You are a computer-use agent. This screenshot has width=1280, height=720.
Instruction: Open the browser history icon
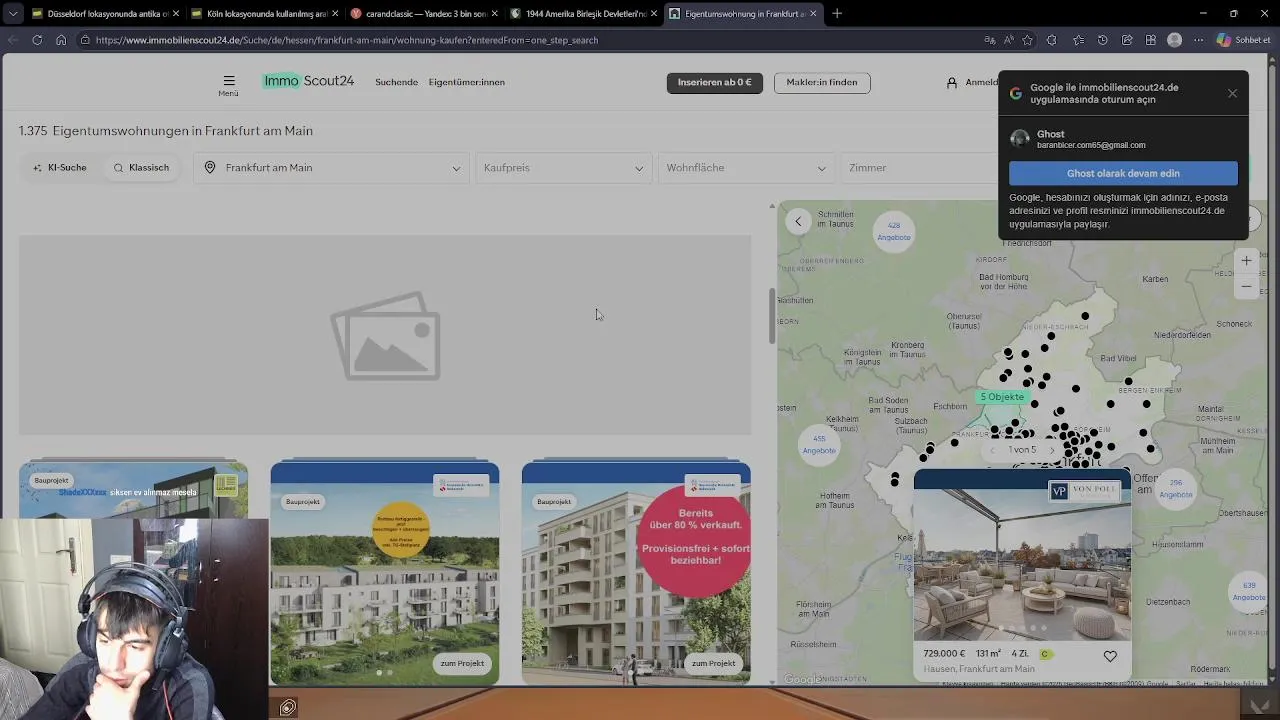tap(1102, 40)
